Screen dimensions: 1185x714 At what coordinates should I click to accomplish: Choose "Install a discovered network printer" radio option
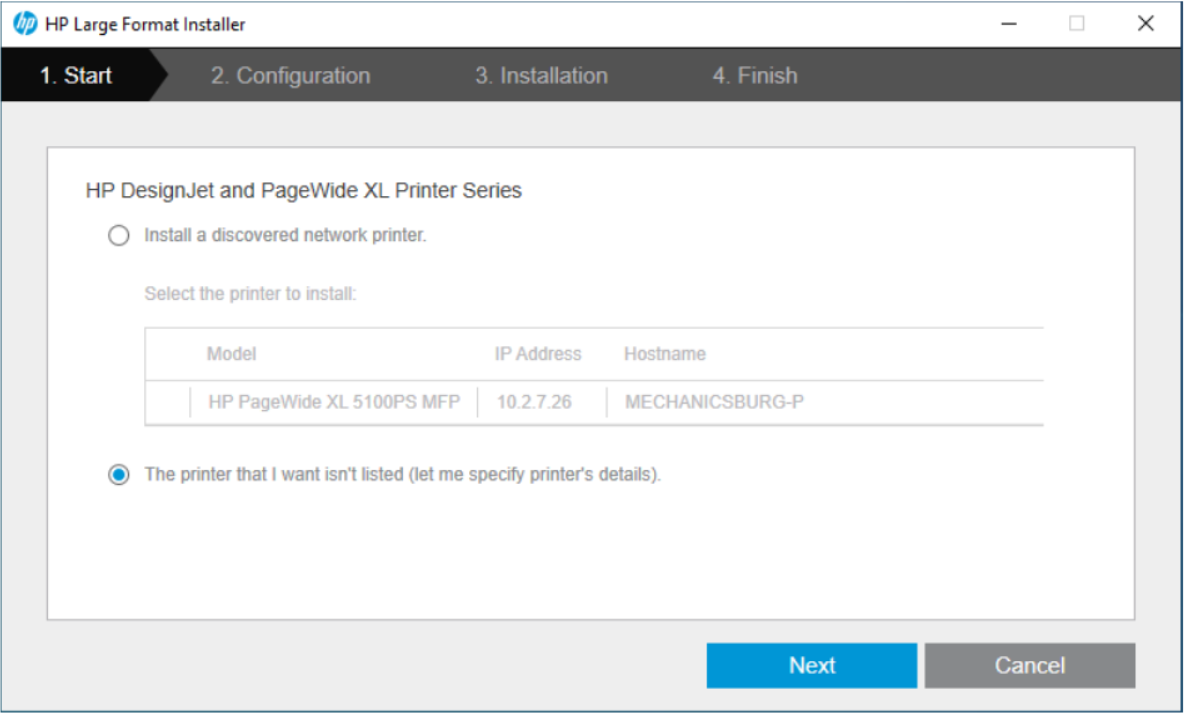point(119,236)
